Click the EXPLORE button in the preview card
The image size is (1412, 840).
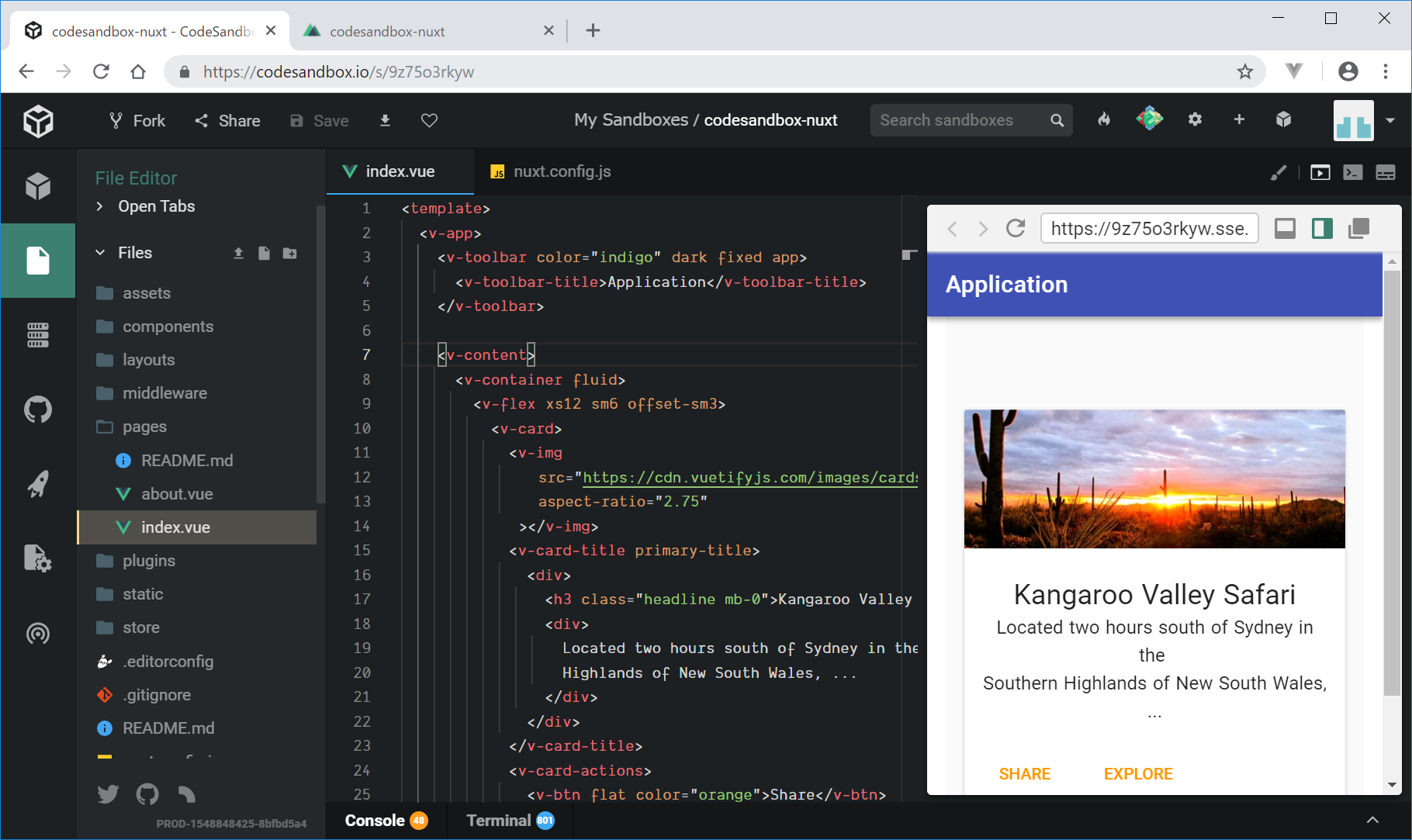(1138, 774)
